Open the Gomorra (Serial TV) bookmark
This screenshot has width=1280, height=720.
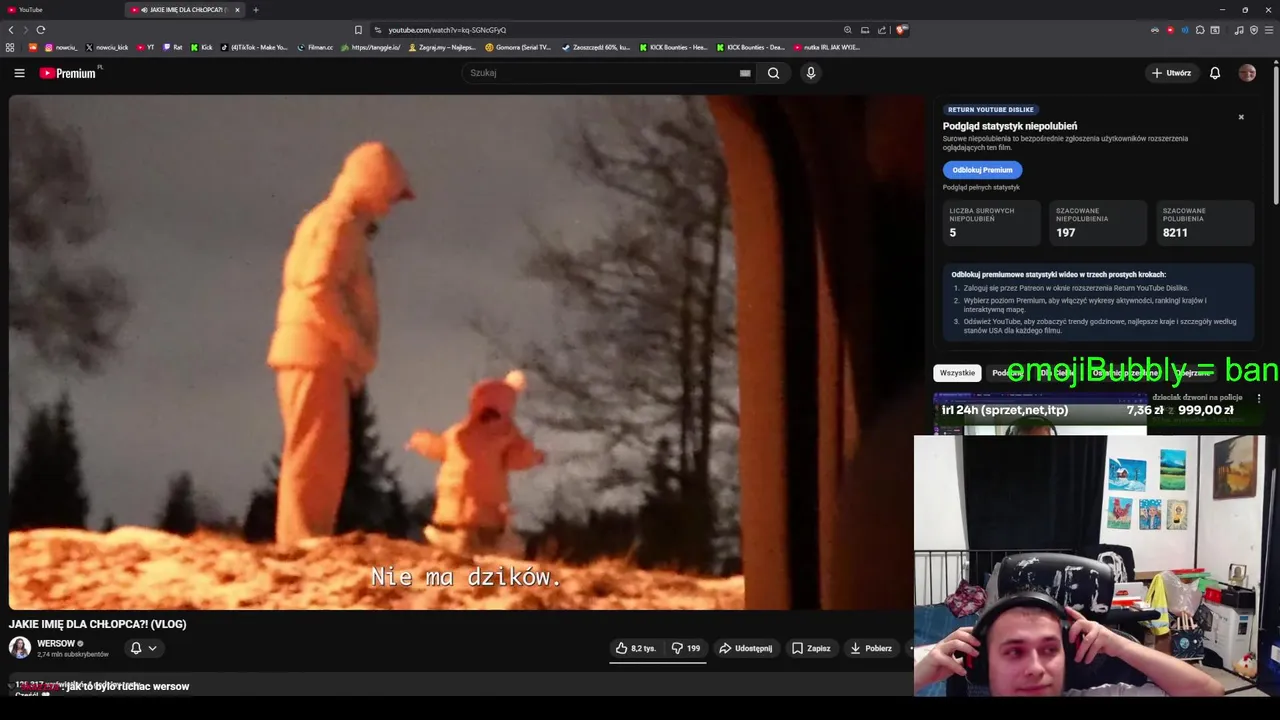coord(518,47)
